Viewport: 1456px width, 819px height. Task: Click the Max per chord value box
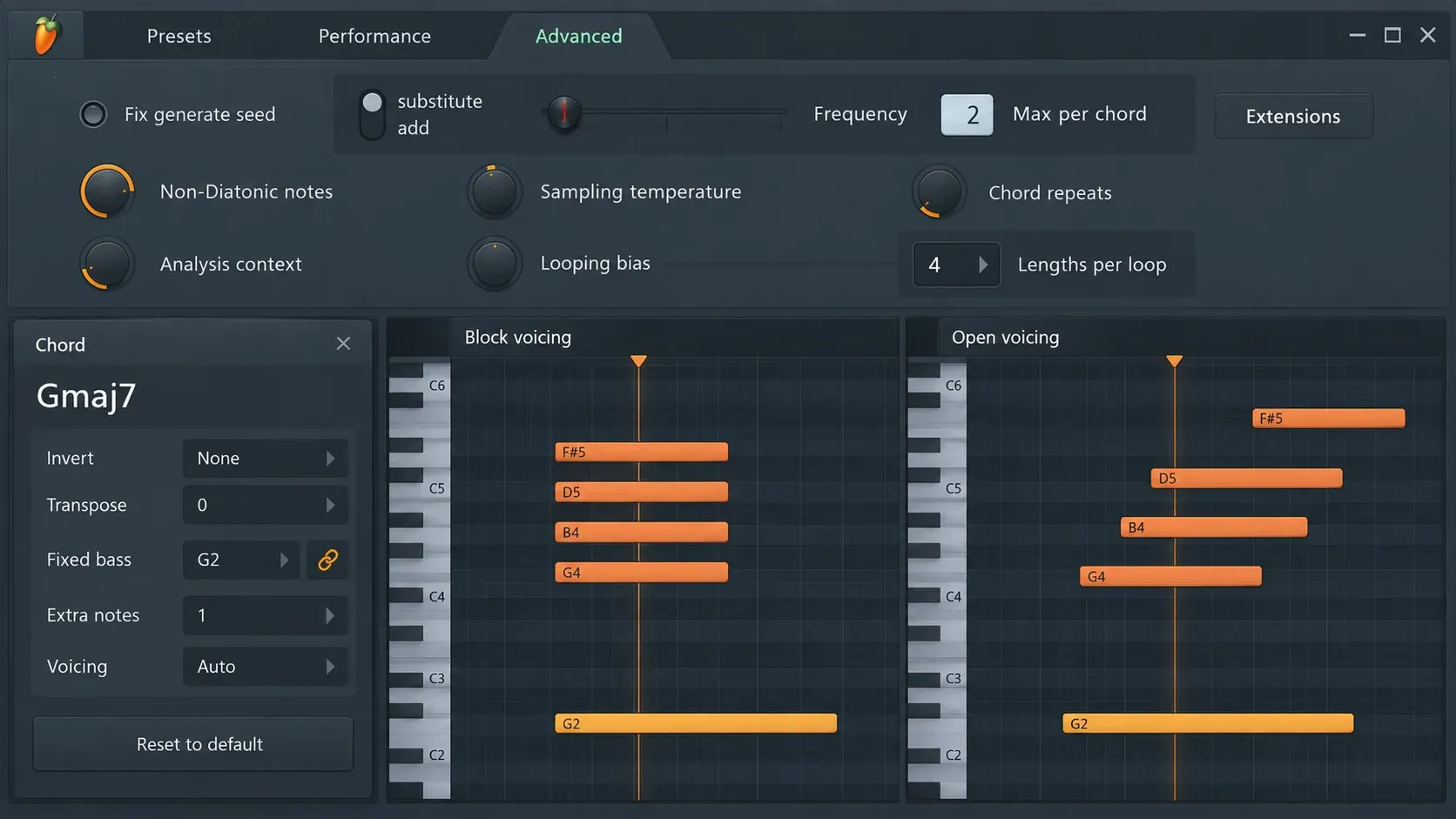967,115
